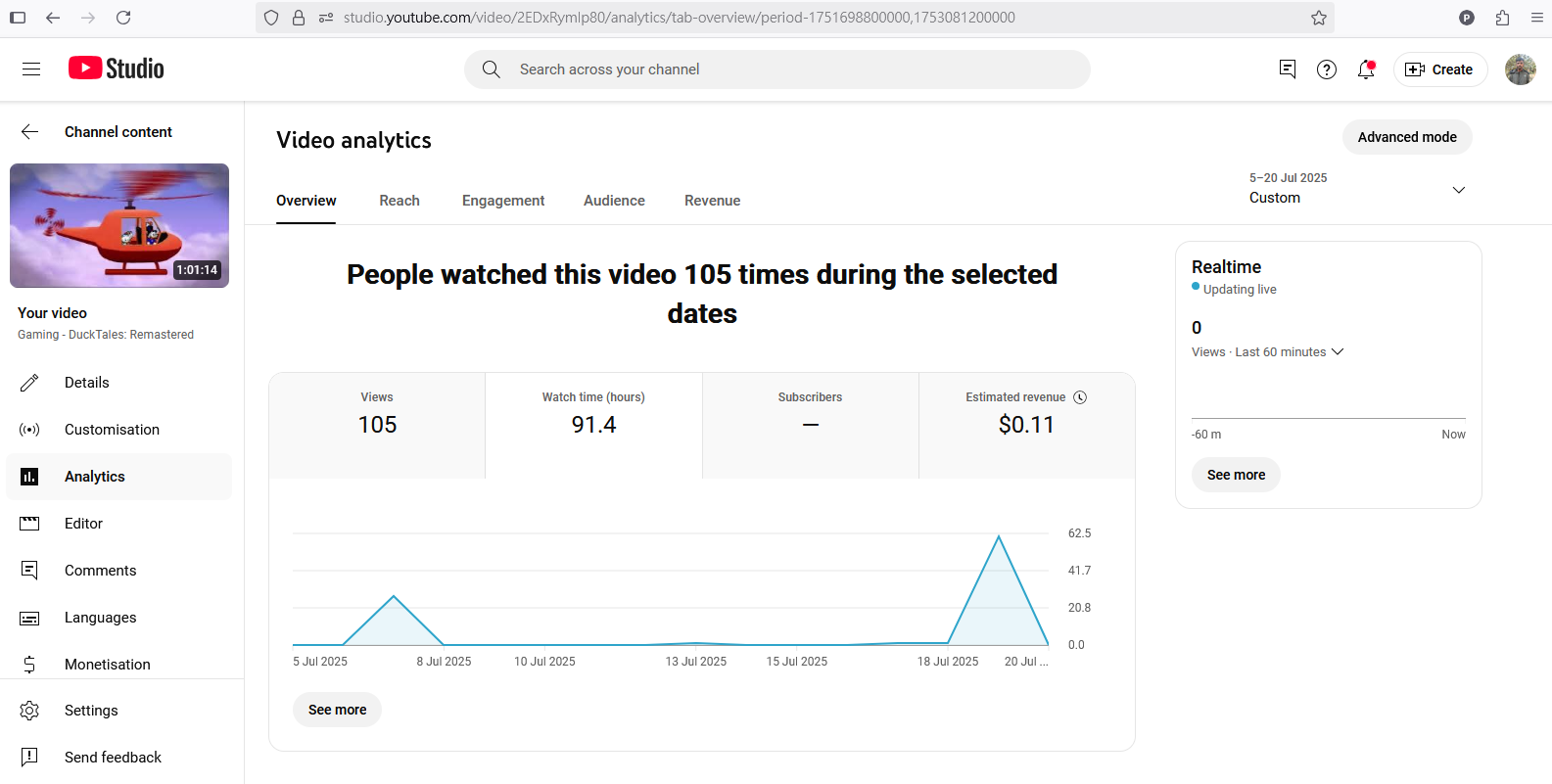Screen dimensions: 1552x784
Task: Reload the page with refresh icon
Action: (x=123, y=18)
